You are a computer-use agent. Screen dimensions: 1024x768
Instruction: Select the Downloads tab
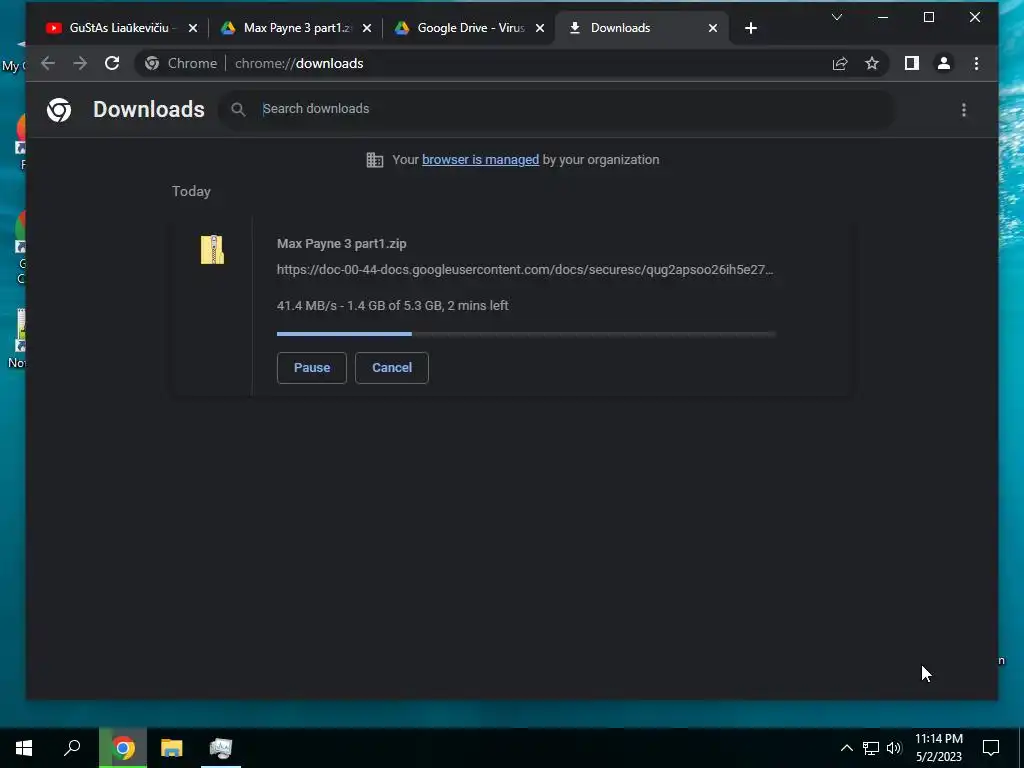click(x=641, y=28)
